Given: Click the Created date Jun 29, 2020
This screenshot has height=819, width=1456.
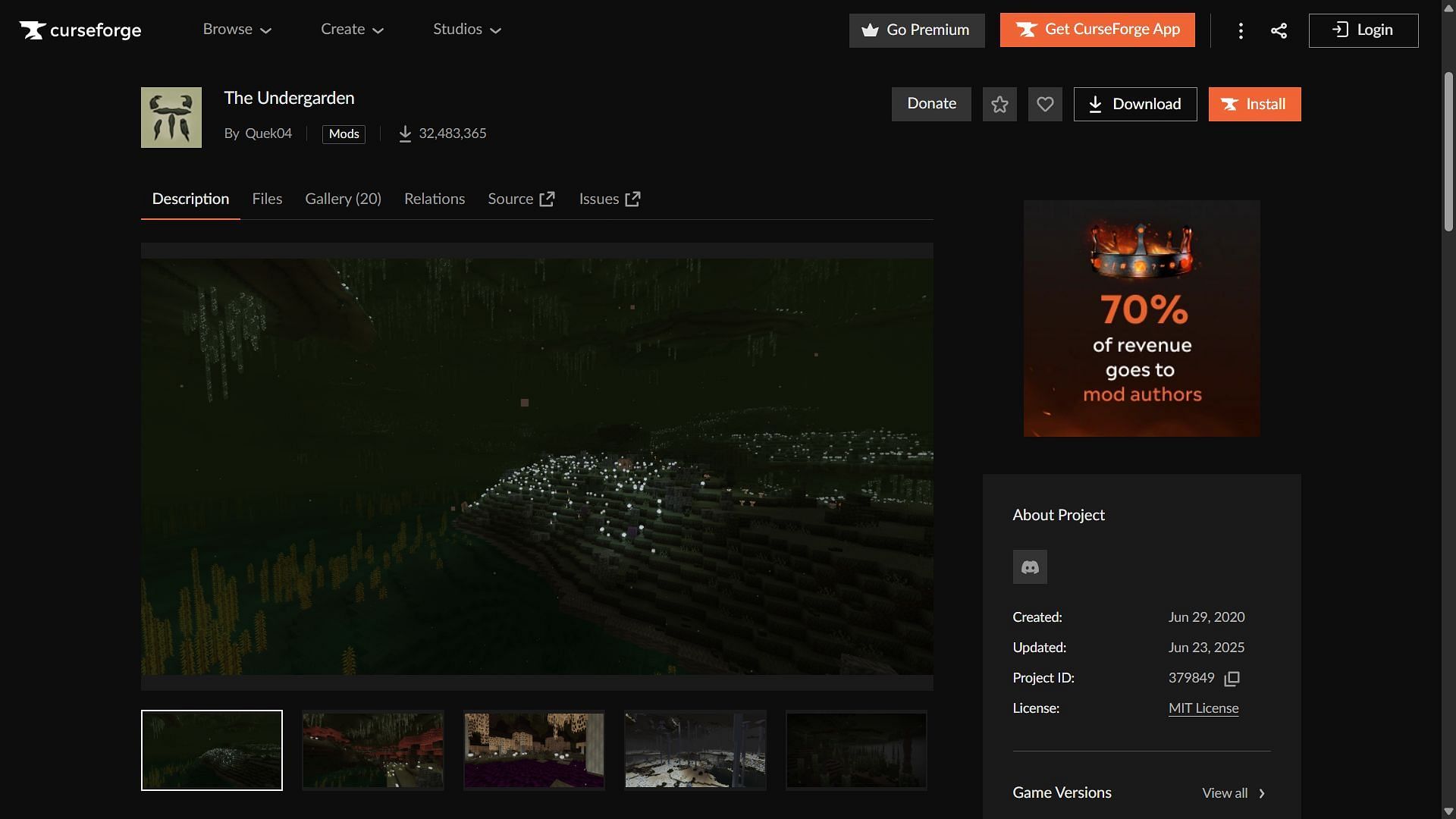Looking at the screenshot, I should tap(1207, 617).
